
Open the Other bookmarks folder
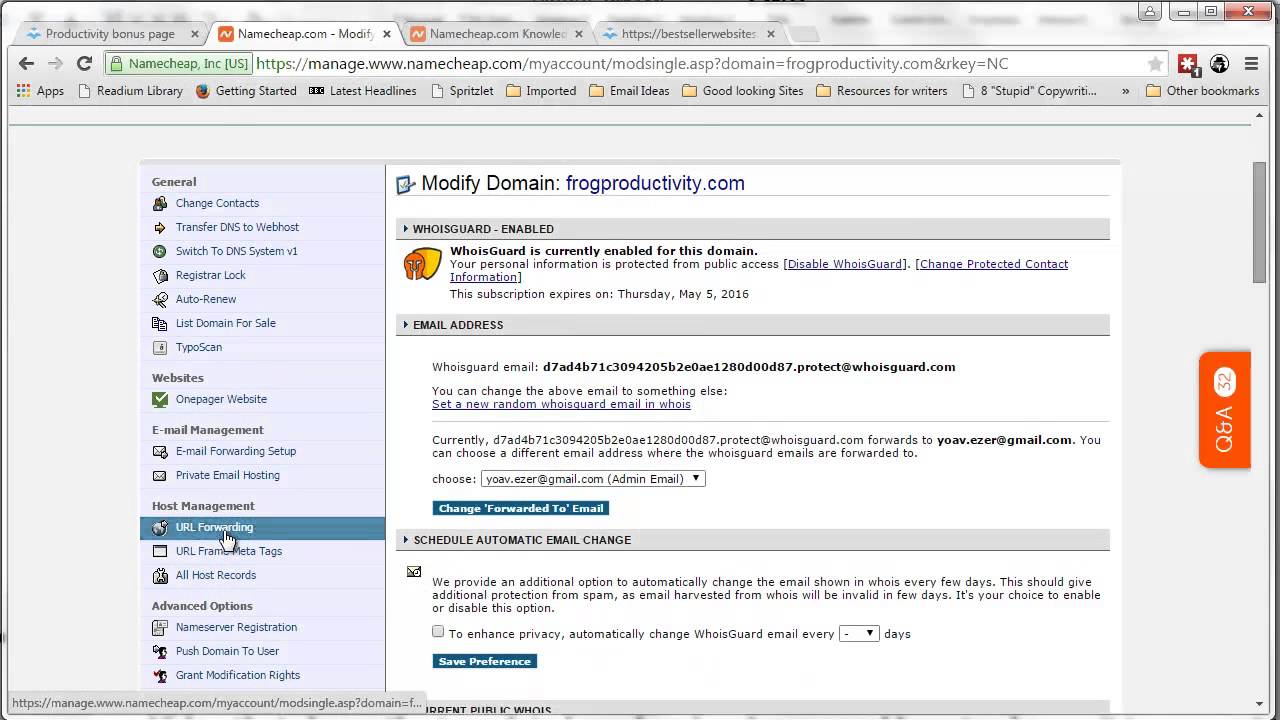point(1202,90)
